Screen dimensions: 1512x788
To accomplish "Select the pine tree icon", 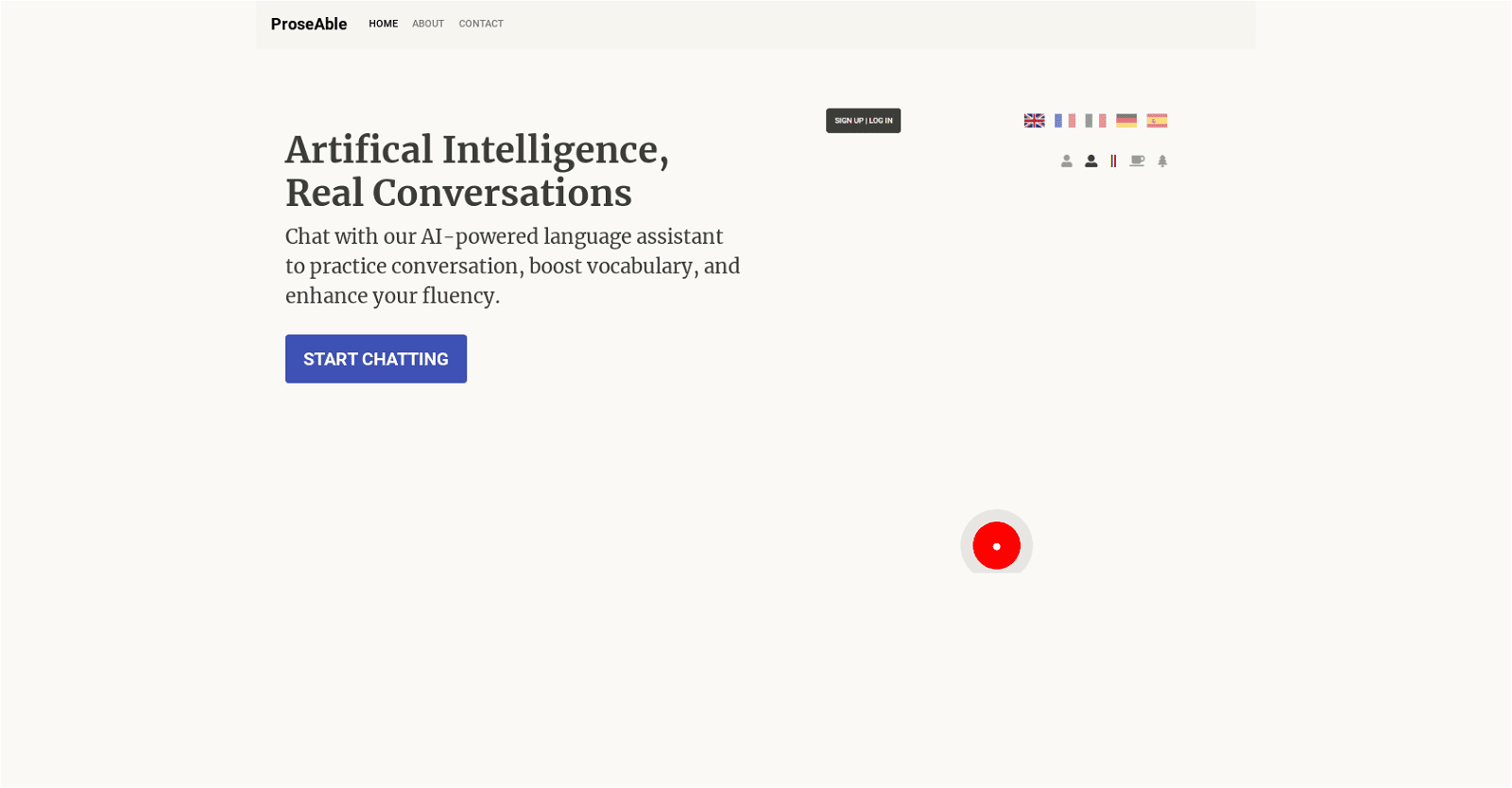I will (1162, 162).
